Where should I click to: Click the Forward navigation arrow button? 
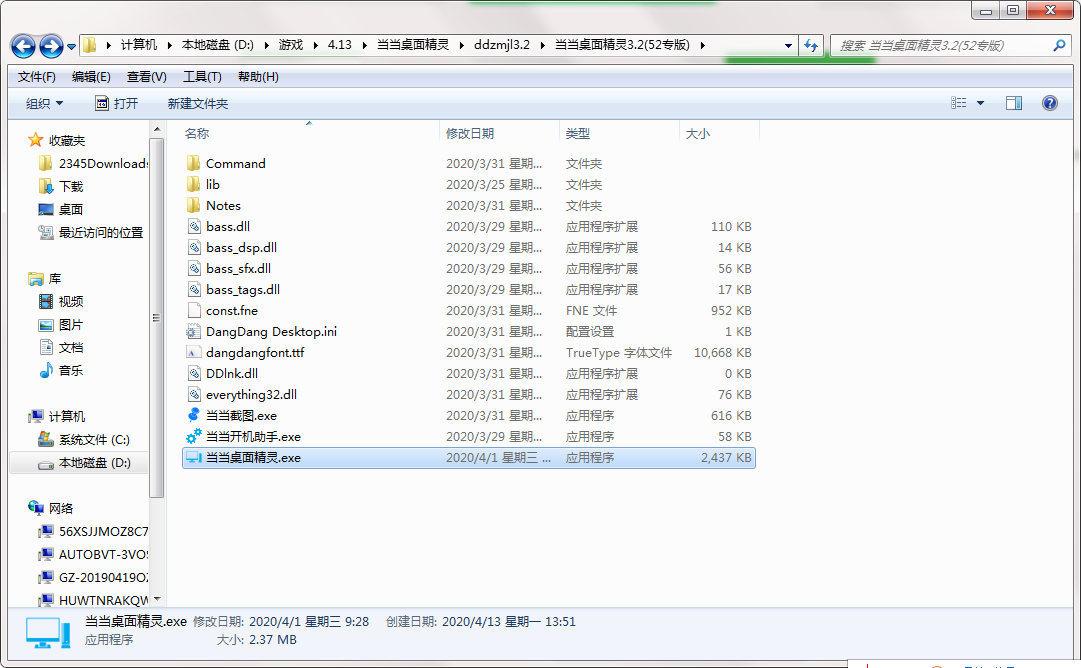tap(51, 46)
